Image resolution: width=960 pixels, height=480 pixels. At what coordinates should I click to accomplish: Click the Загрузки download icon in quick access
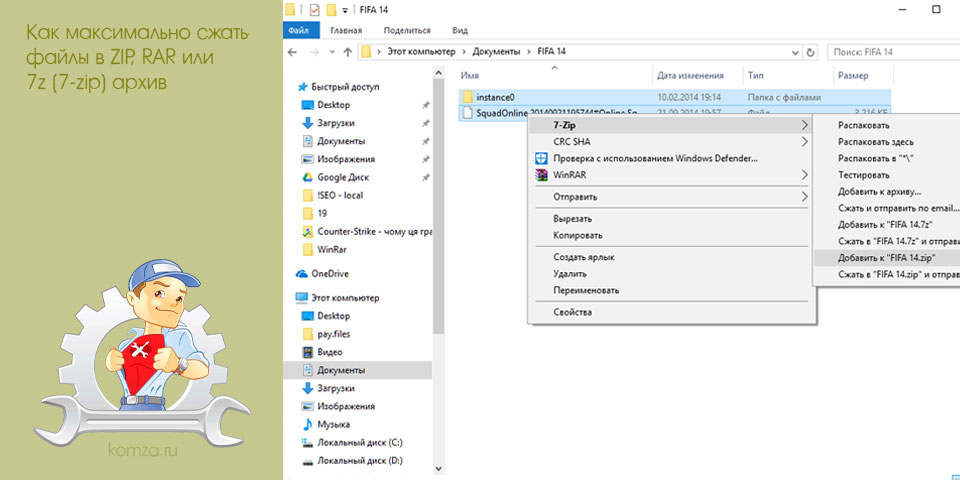[x=308, y=123]
